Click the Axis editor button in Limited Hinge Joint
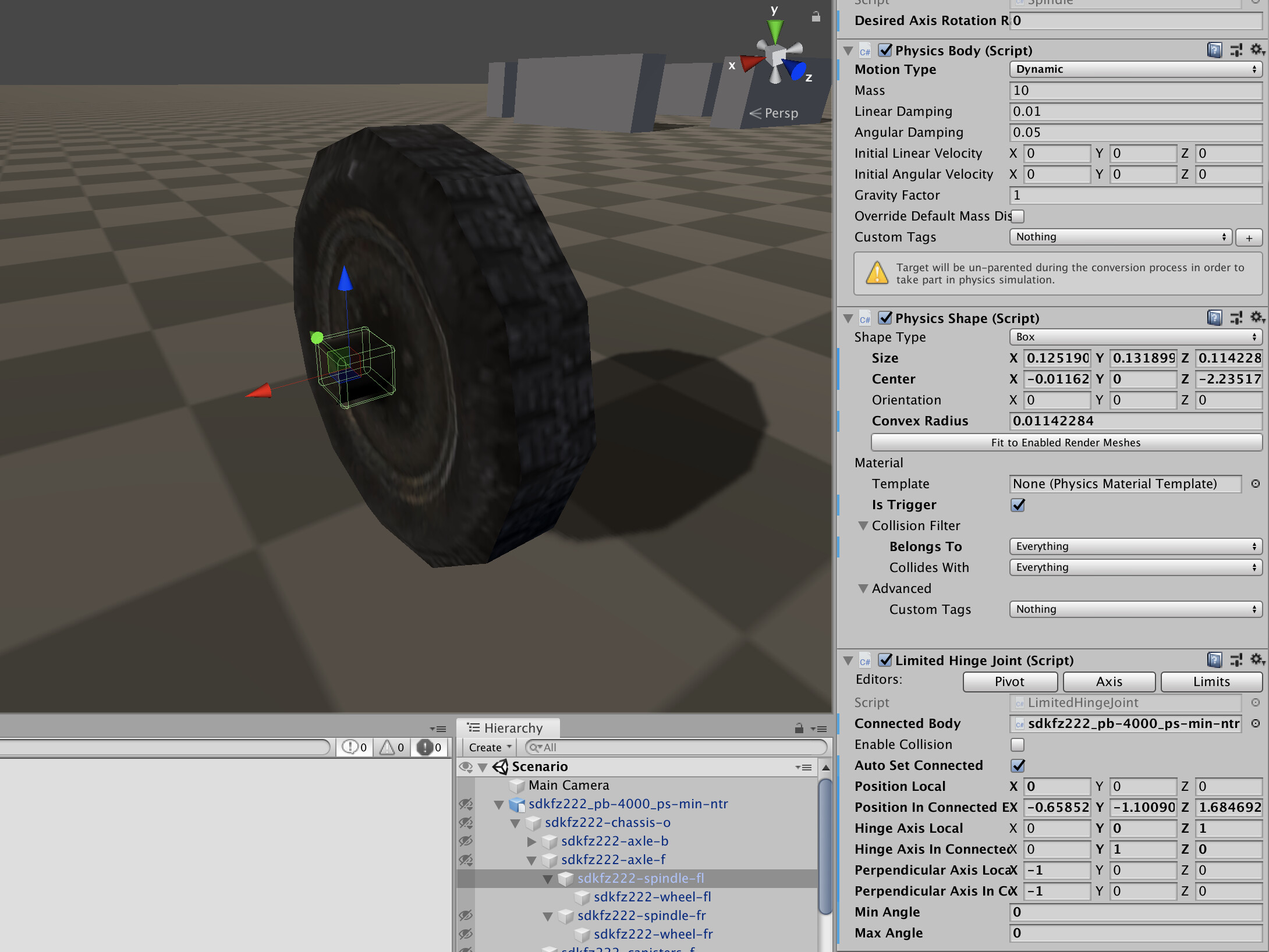 pos(1109,681)
